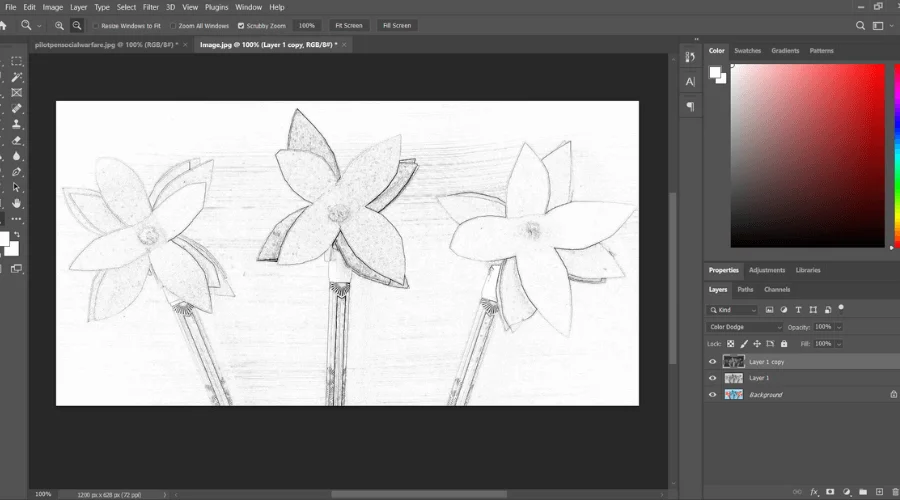Viewport: 900px width, 500px height.
Task: Select the Eraser tool
Action: click(17, 140)
